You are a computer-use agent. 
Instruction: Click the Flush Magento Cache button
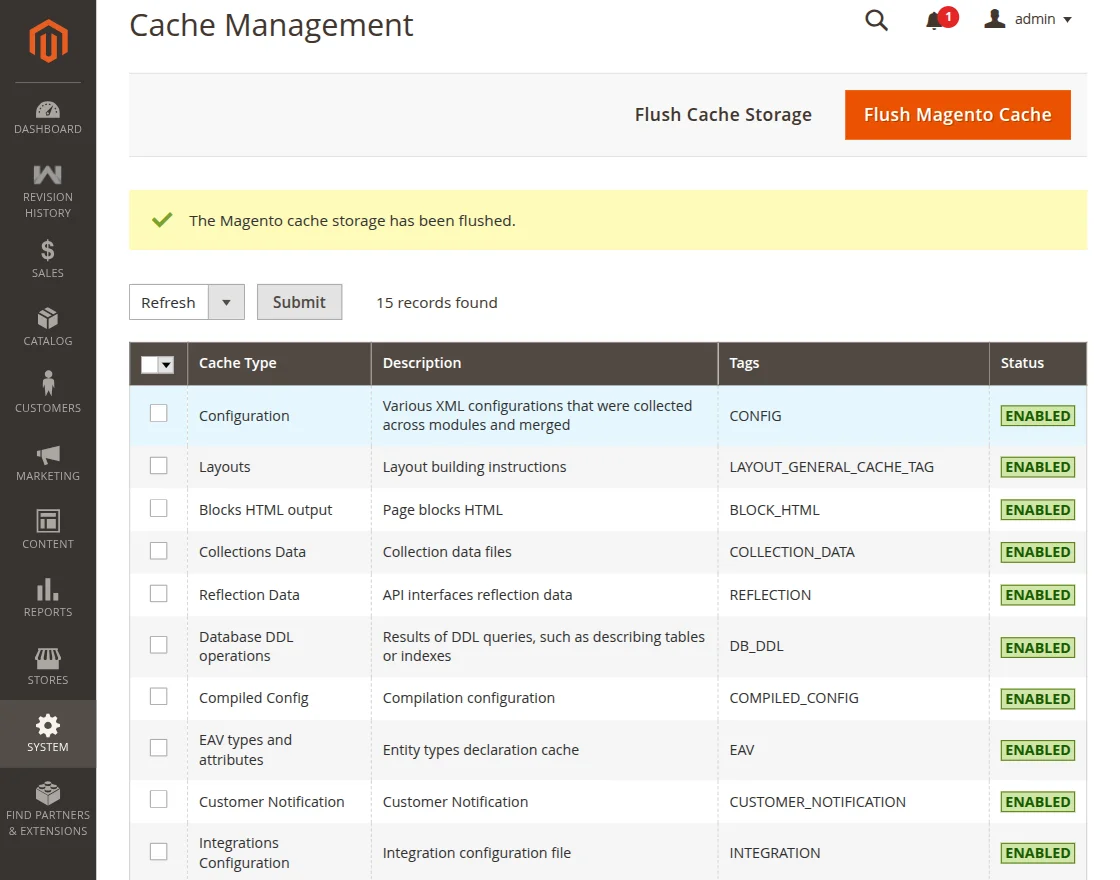pyautogui.click(x=957, y=115)
